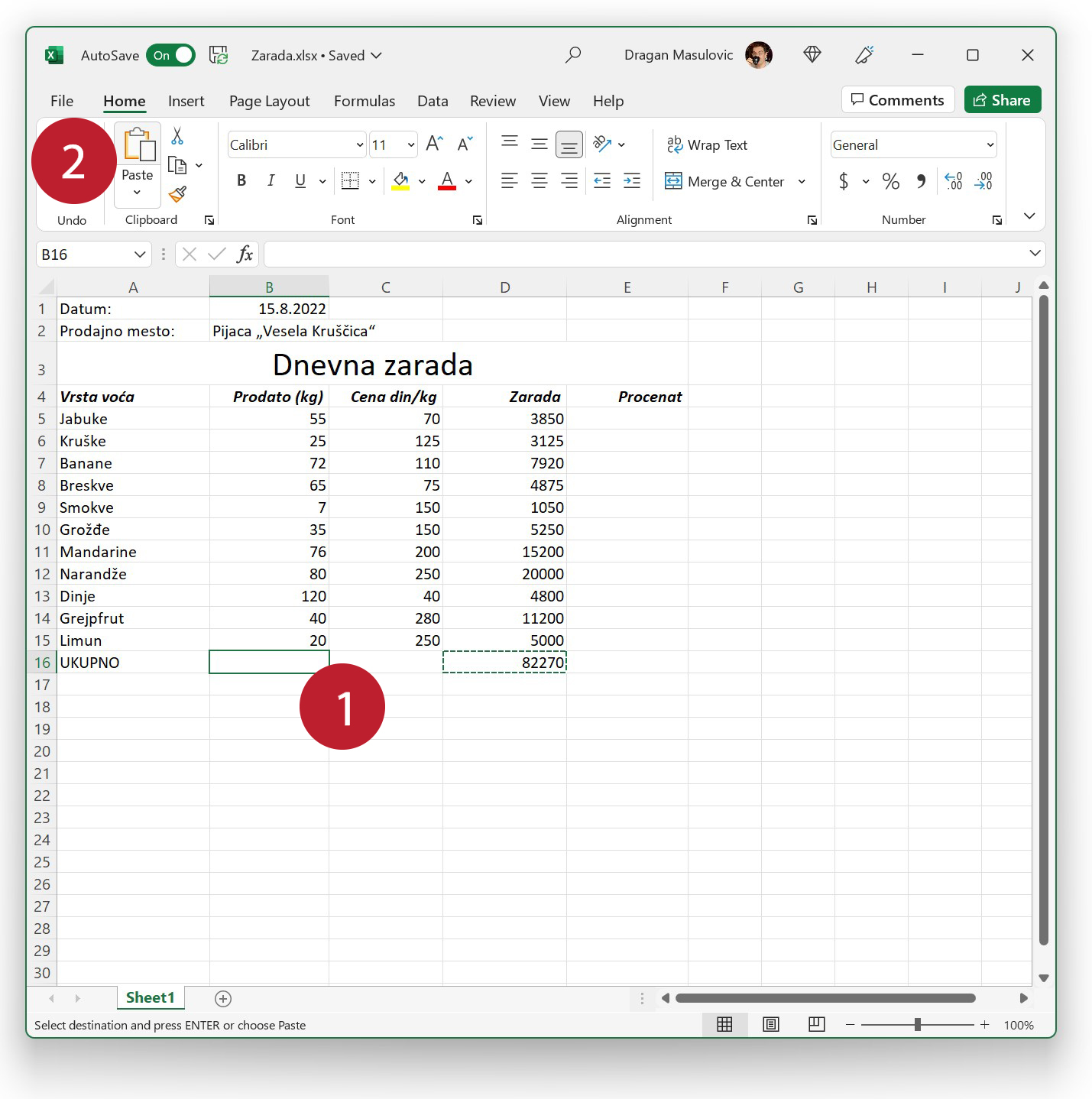The image size is (1092, 1099).
Task: Open Merge & Center options arrow
Action: pyautogui.click(x=802, y=181)
